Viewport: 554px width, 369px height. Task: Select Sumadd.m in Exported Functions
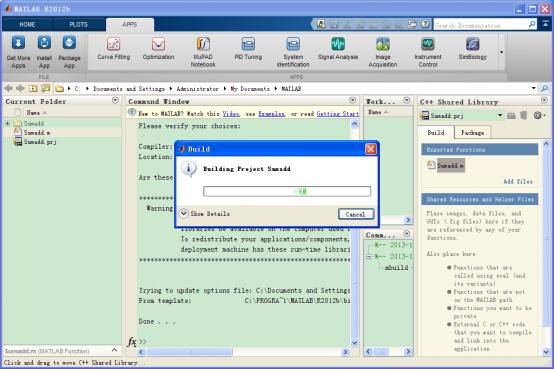446,165
